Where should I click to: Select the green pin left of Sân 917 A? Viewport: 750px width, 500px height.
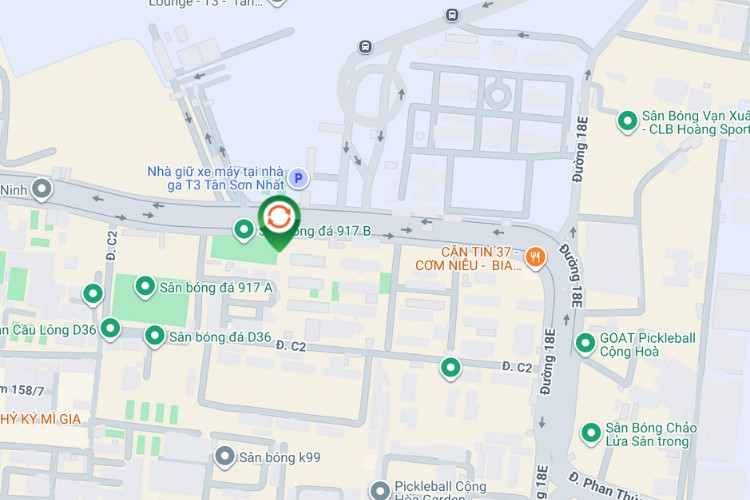click(x=93, y=294)
